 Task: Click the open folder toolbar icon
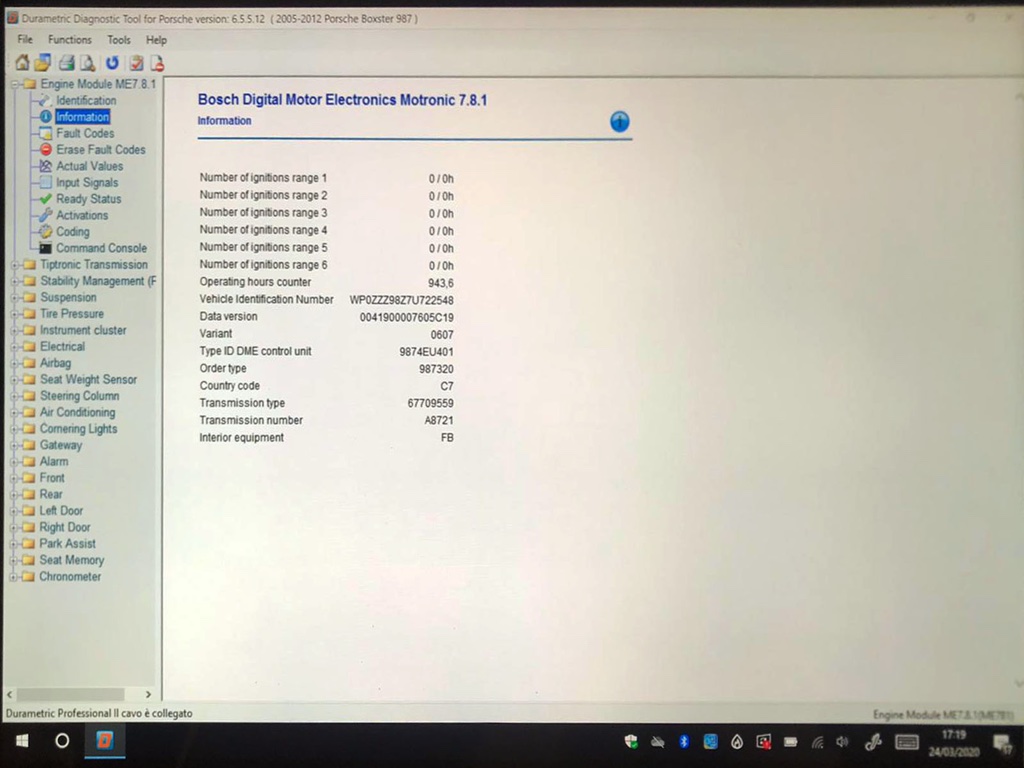click(x=42, y=63)
